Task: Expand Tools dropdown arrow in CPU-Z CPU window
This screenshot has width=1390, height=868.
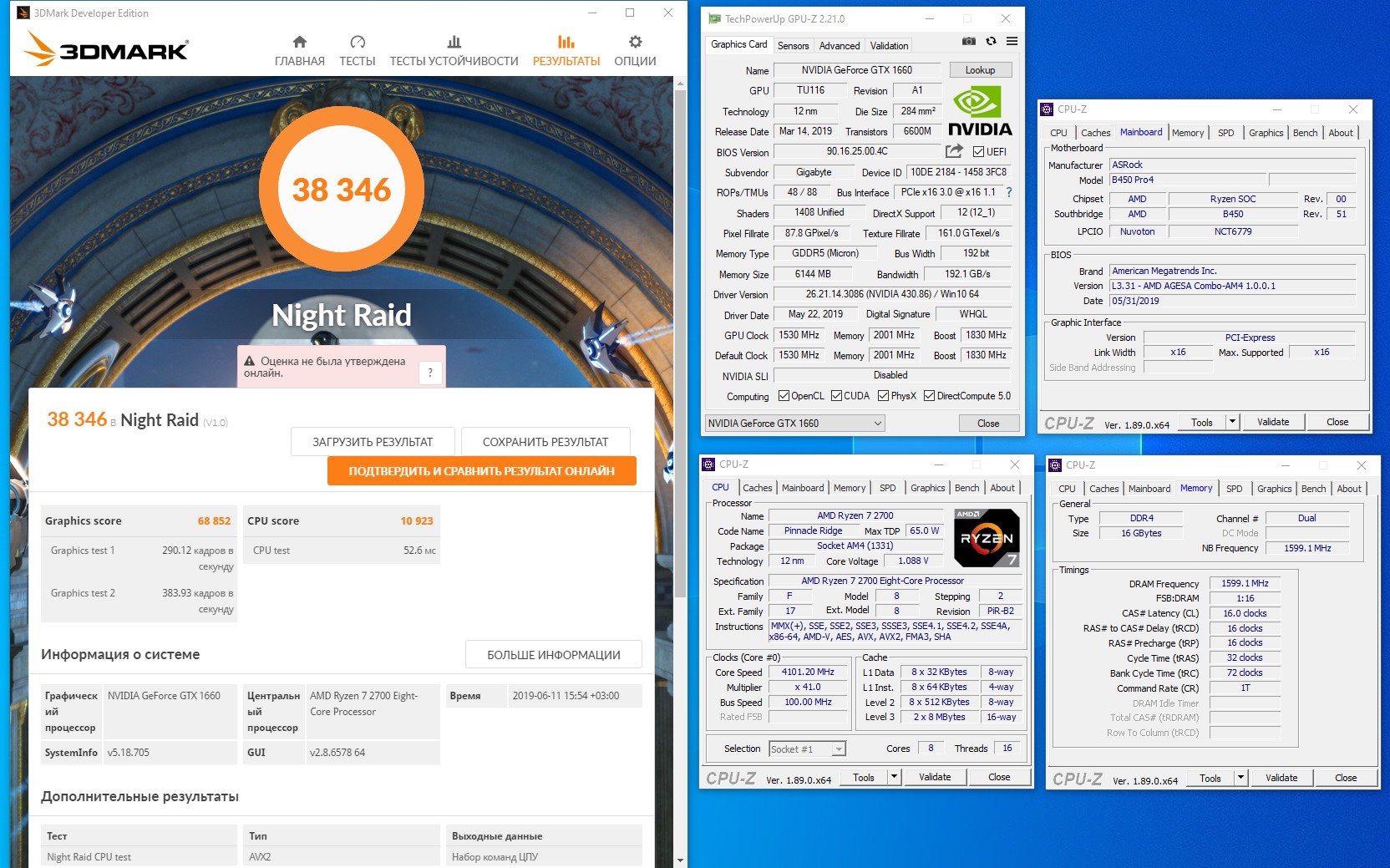Action: (894, 777)
